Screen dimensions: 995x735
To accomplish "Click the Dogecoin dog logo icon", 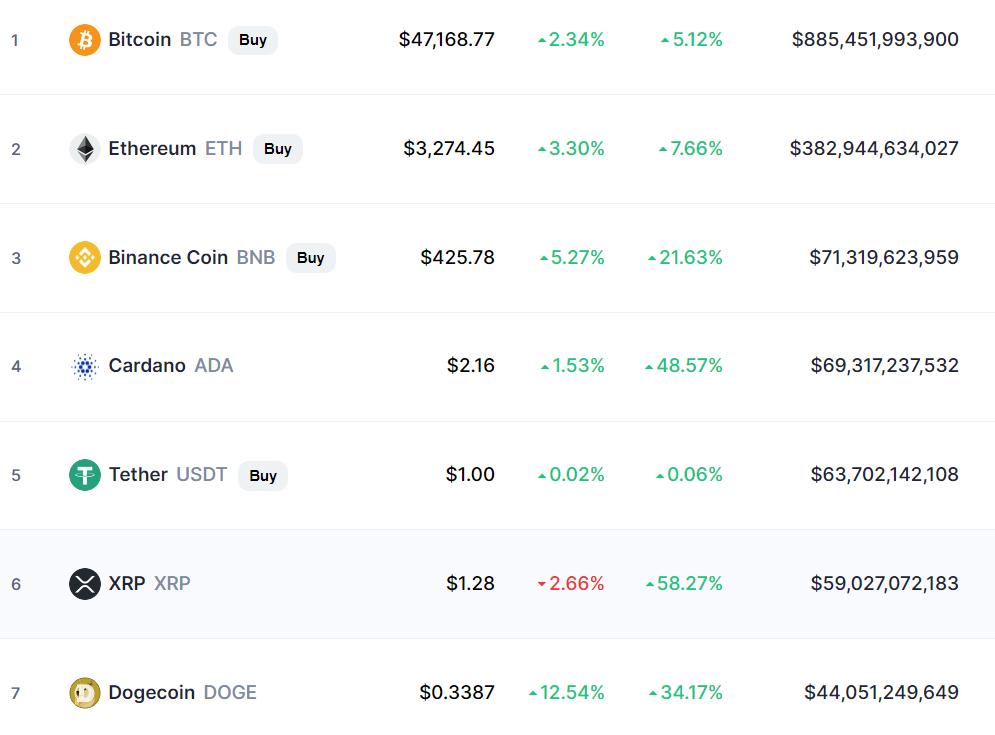I will (84, 692).
